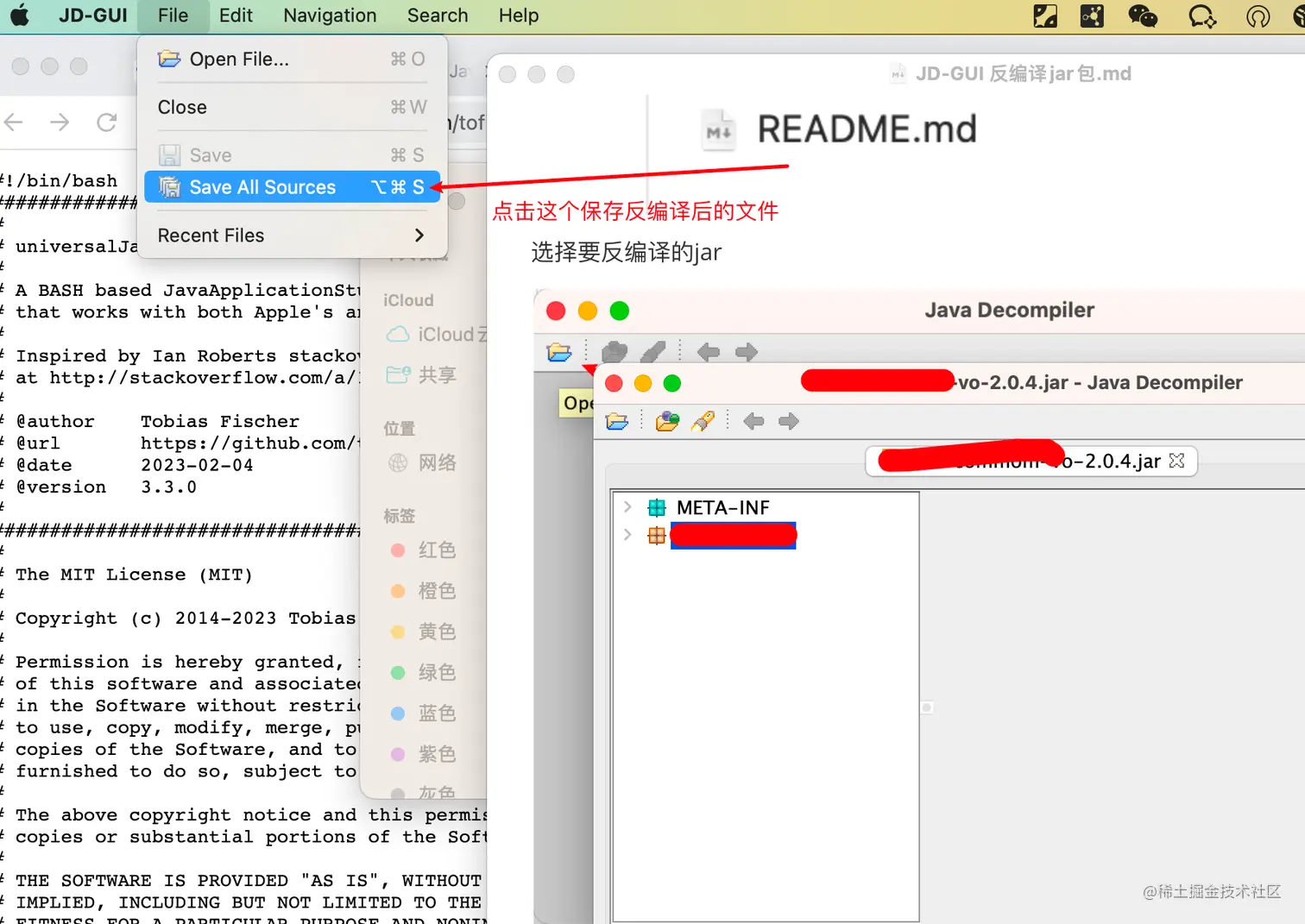This screenshot has height=924, width=1305.
Task: Click the '@author Tobias Fischer' line
Action: tap(158, 421)
